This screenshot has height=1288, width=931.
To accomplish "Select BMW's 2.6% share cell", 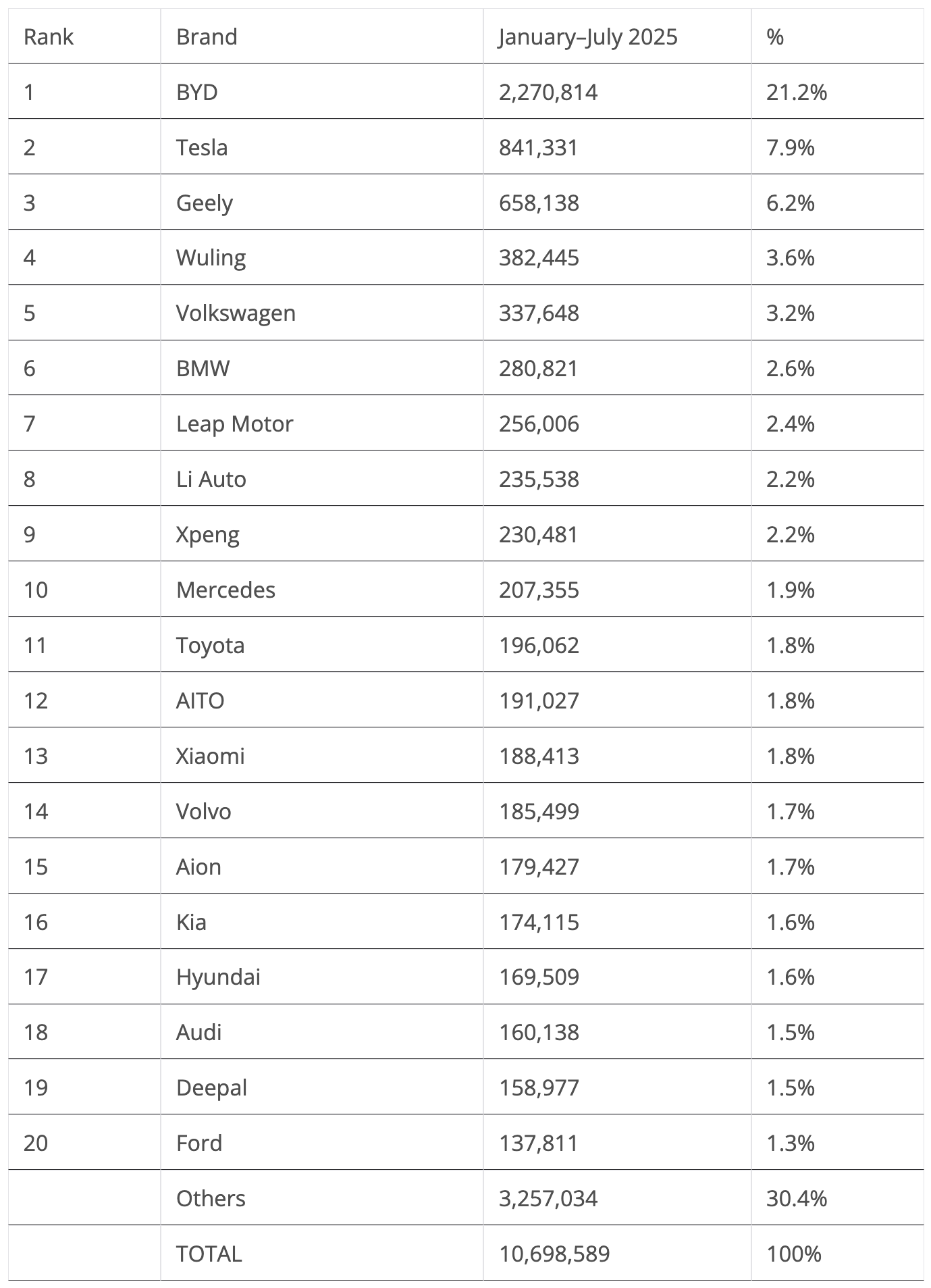I will (x=790, y=369).
